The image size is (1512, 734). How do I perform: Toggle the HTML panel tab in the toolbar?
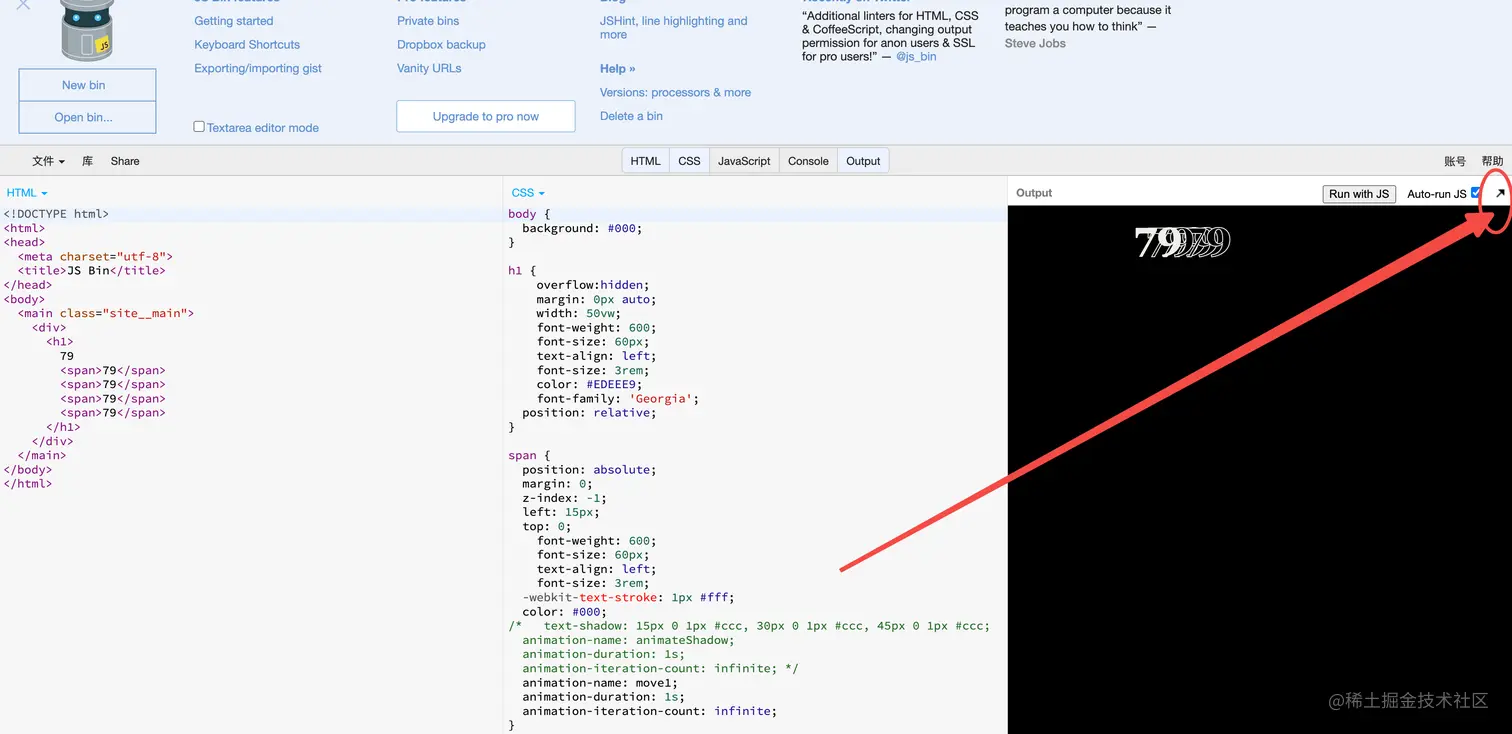[645, 161]
